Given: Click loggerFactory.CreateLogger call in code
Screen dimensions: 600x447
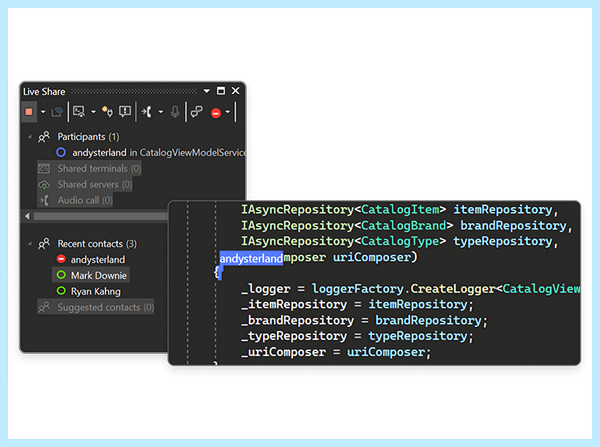Looking at the screenshot, I should click(x=403, y=289).
